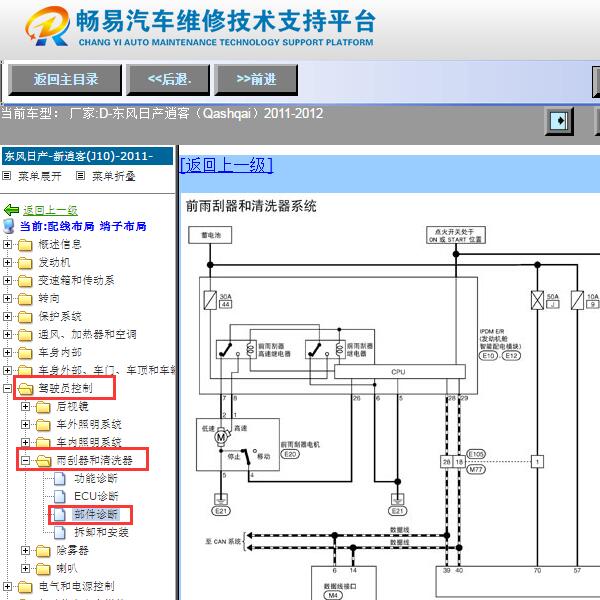600x600 pixels.
Task: Go back with the <<后退 button
Action: click(168, 80)
